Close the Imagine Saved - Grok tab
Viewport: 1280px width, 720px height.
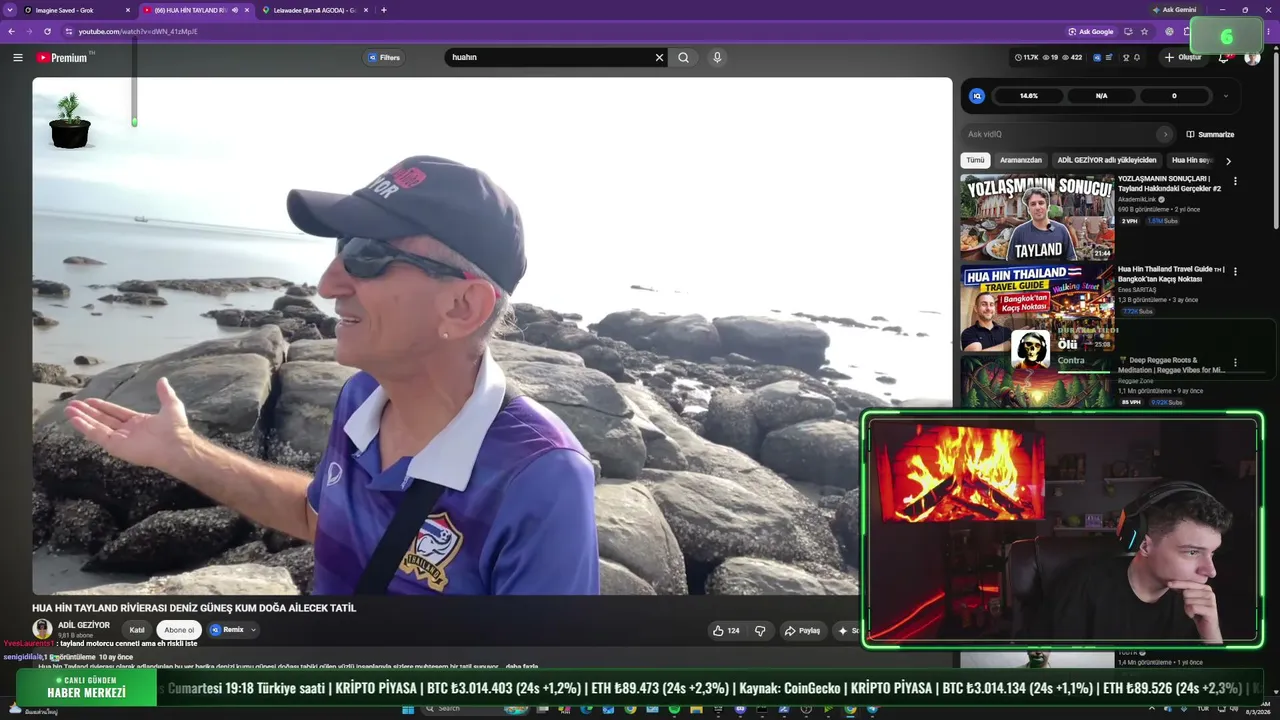click(128, 10)
